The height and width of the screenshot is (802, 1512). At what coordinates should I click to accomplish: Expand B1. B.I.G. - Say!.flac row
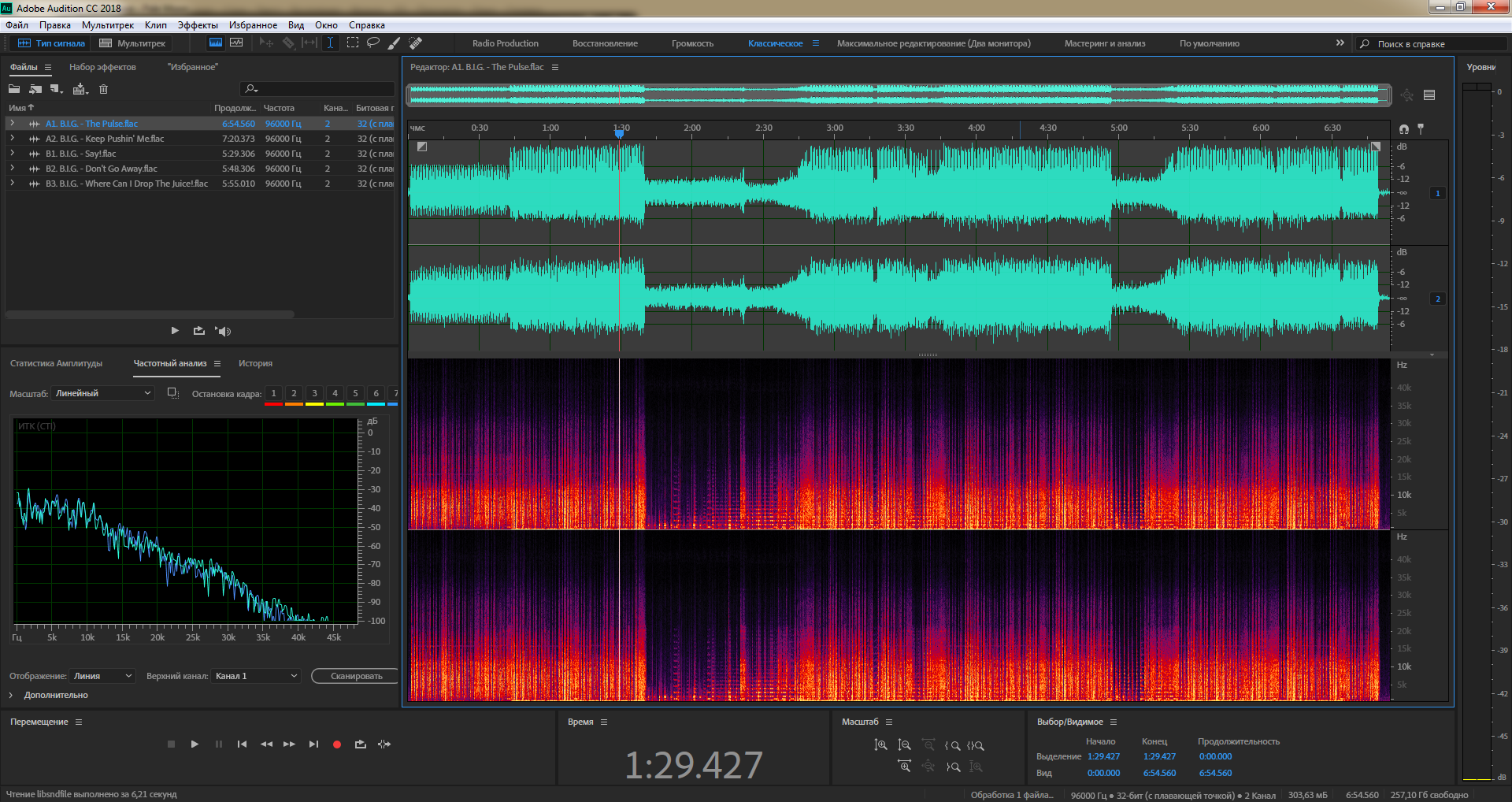12,153
